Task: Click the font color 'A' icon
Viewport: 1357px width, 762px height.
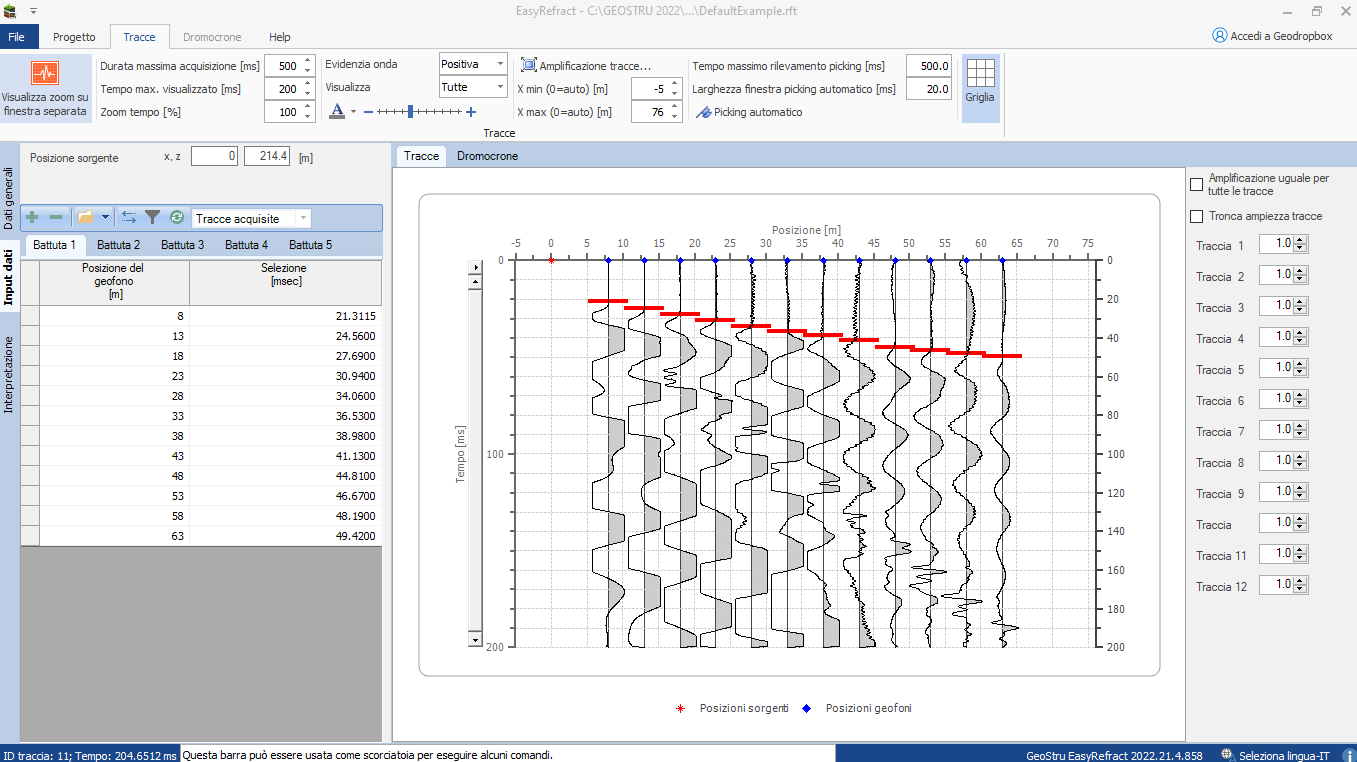Action: [x=338, y=111]
